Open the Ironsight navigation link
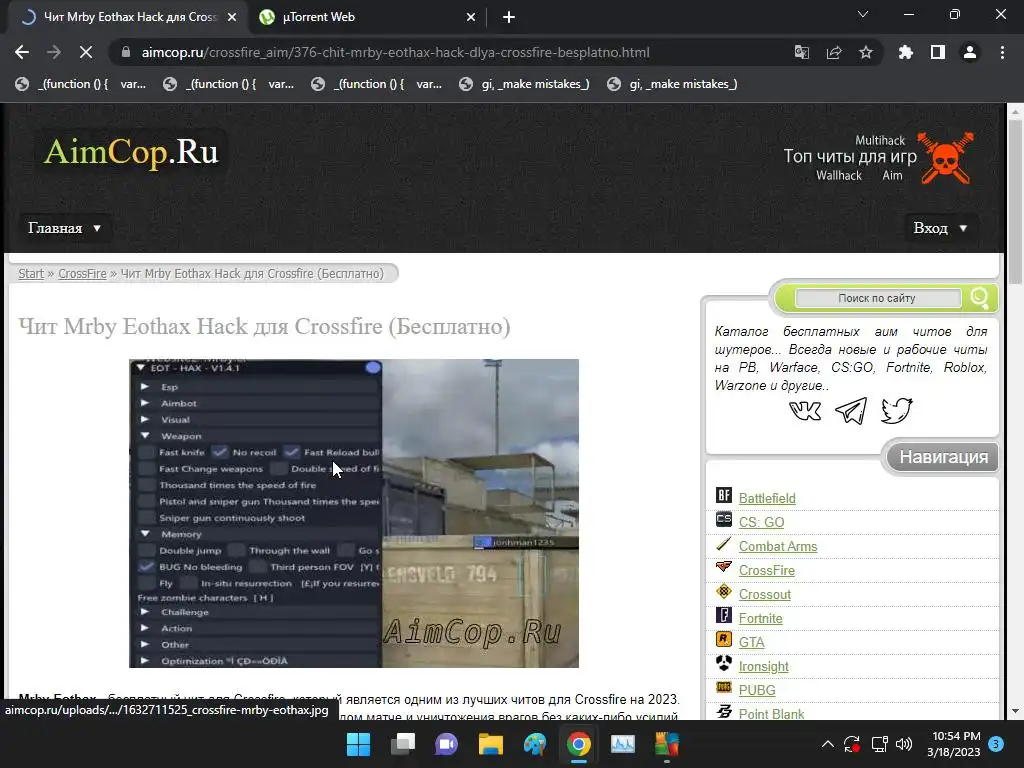Viewport: 1024px width, 768px height. click(763, 667)
